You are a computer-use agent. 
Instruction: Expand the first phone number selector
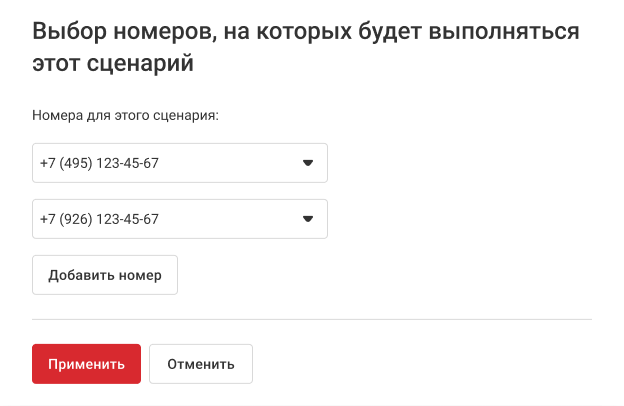(x=180, y=163)
